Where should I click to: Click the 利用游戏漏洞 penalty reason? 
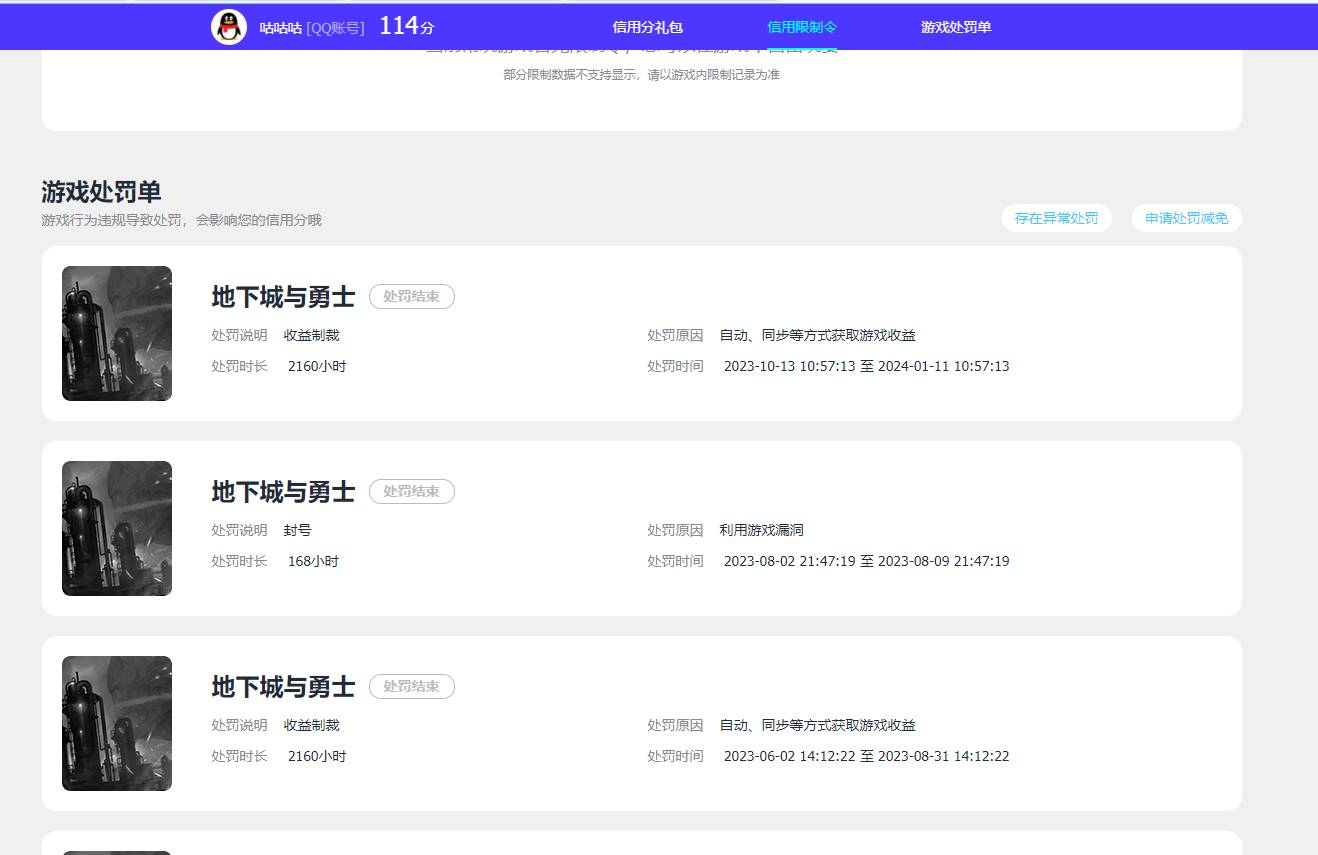coord(762,530)
